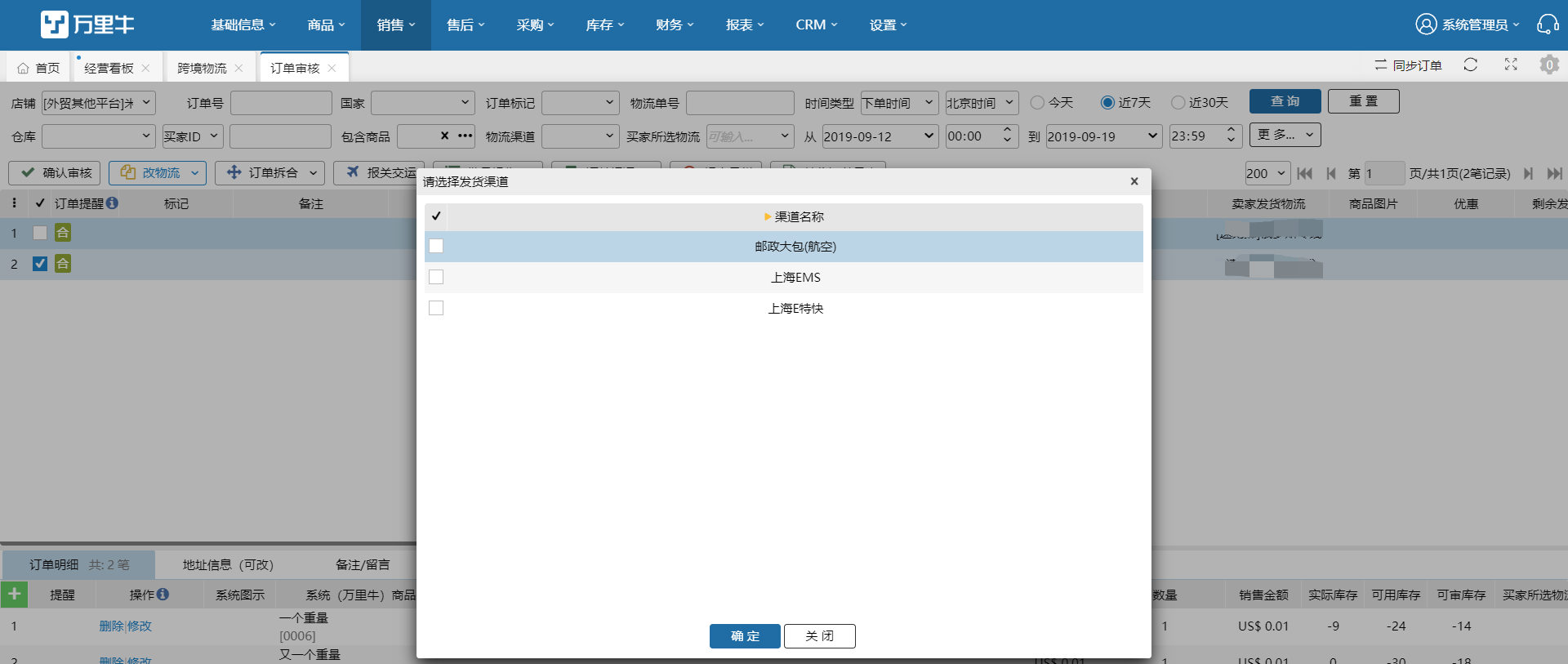The image size is (1568, 664).
Task: Expand the 更多 filters dropdown
Action: point(1285,135)
